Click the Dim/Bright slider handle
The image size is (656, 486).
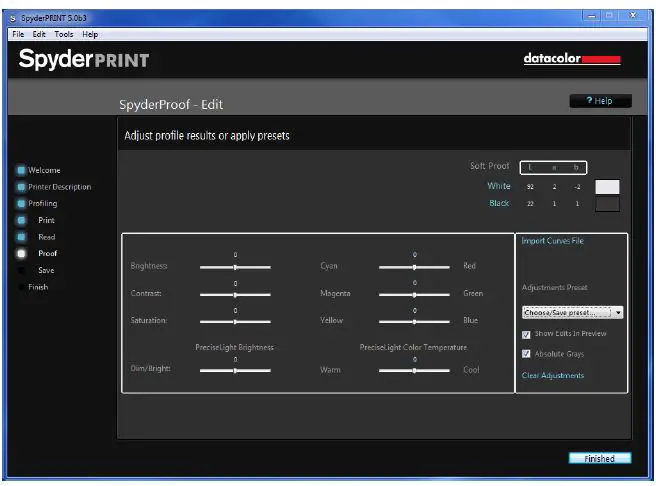pyautogui.click(x=235, y=371)
